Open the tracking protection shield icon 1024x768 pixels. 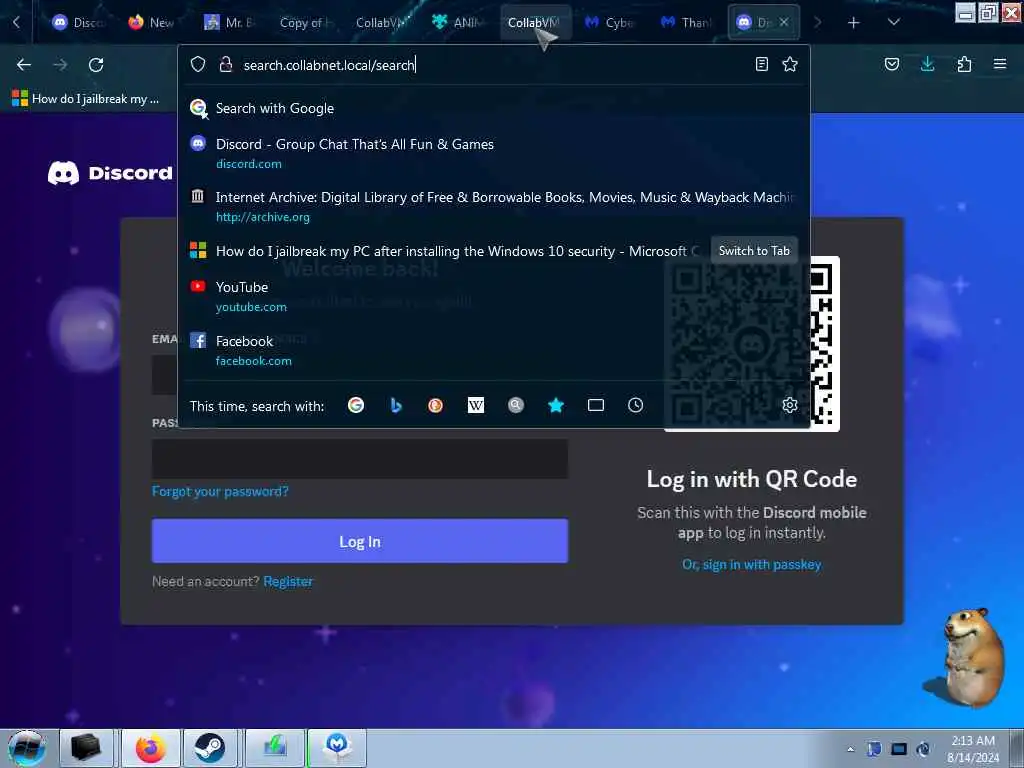click(x=198, y=64)
